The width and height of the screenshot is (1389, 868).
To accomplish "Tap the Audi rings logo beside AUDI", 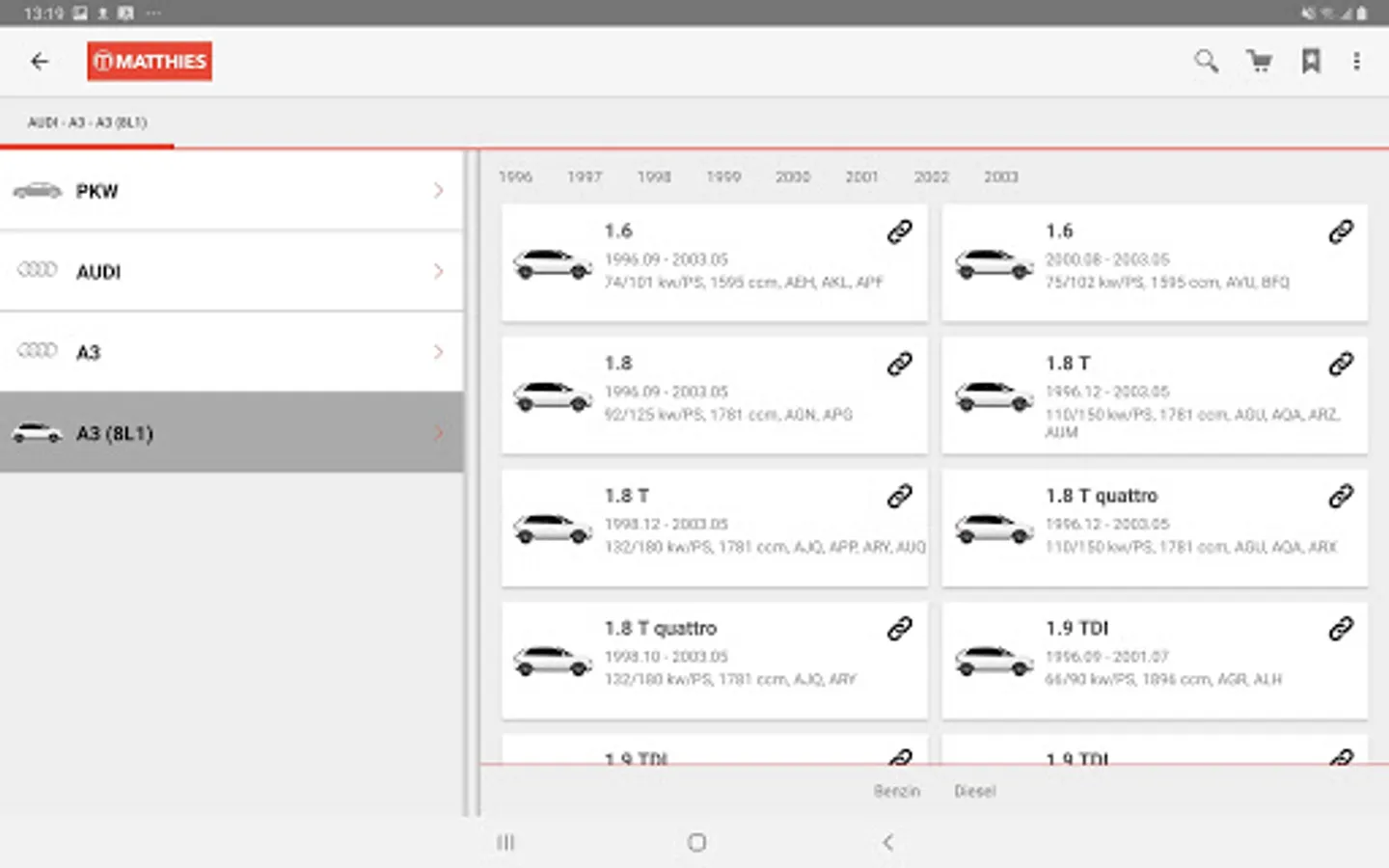I will (38, 270).
